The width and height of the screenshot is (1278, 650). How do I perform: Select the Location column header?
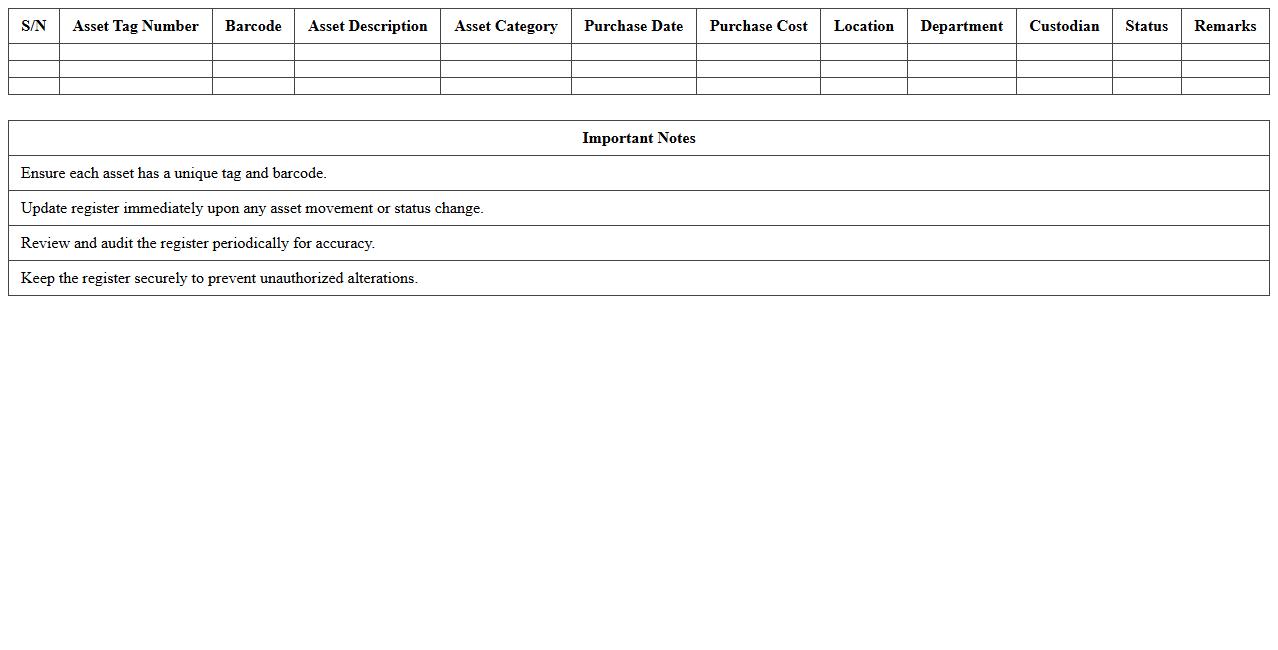click(863, 26)
